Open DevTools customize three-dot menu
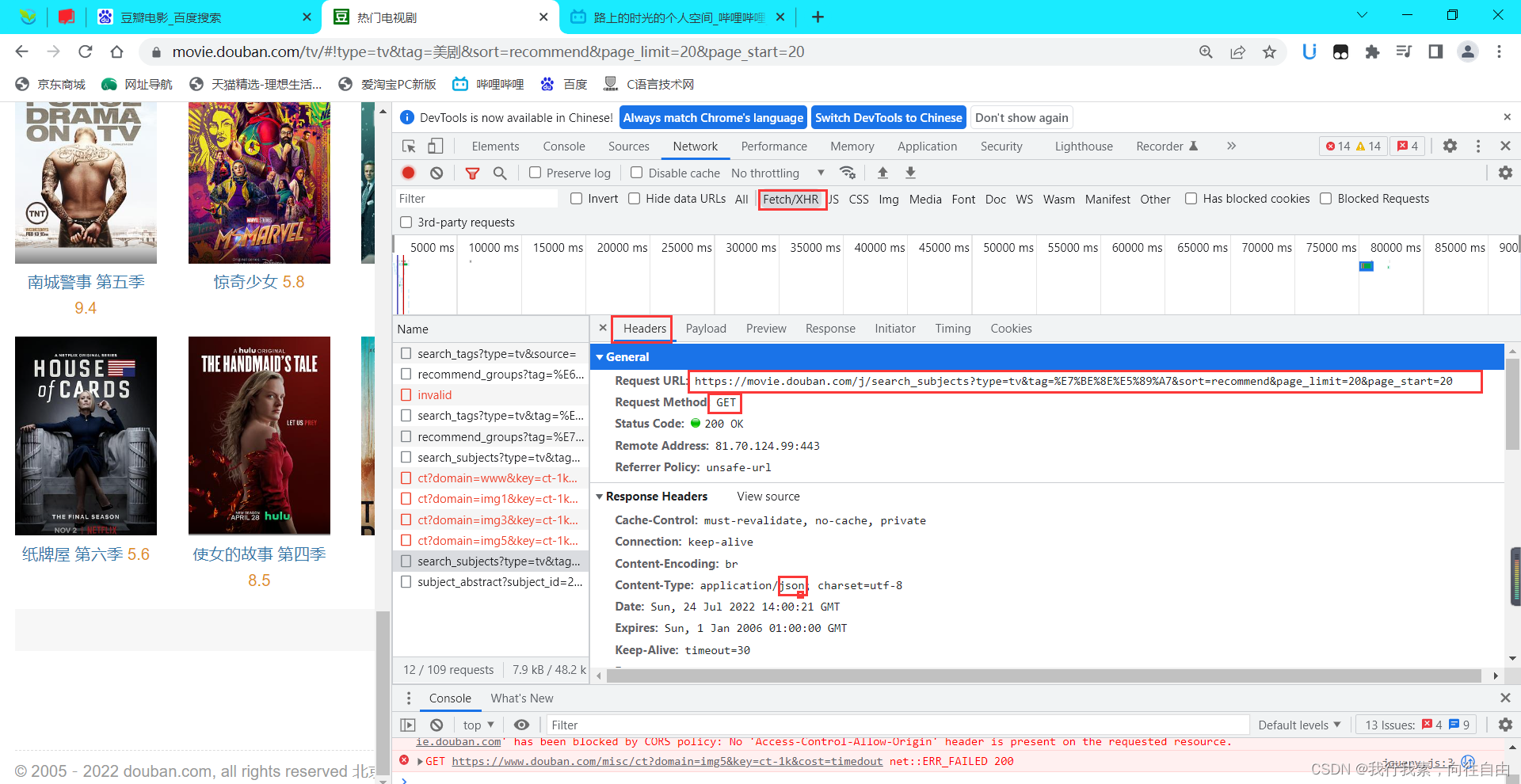Screen dimensions: 1521x784 click(x=1478, y=146)
